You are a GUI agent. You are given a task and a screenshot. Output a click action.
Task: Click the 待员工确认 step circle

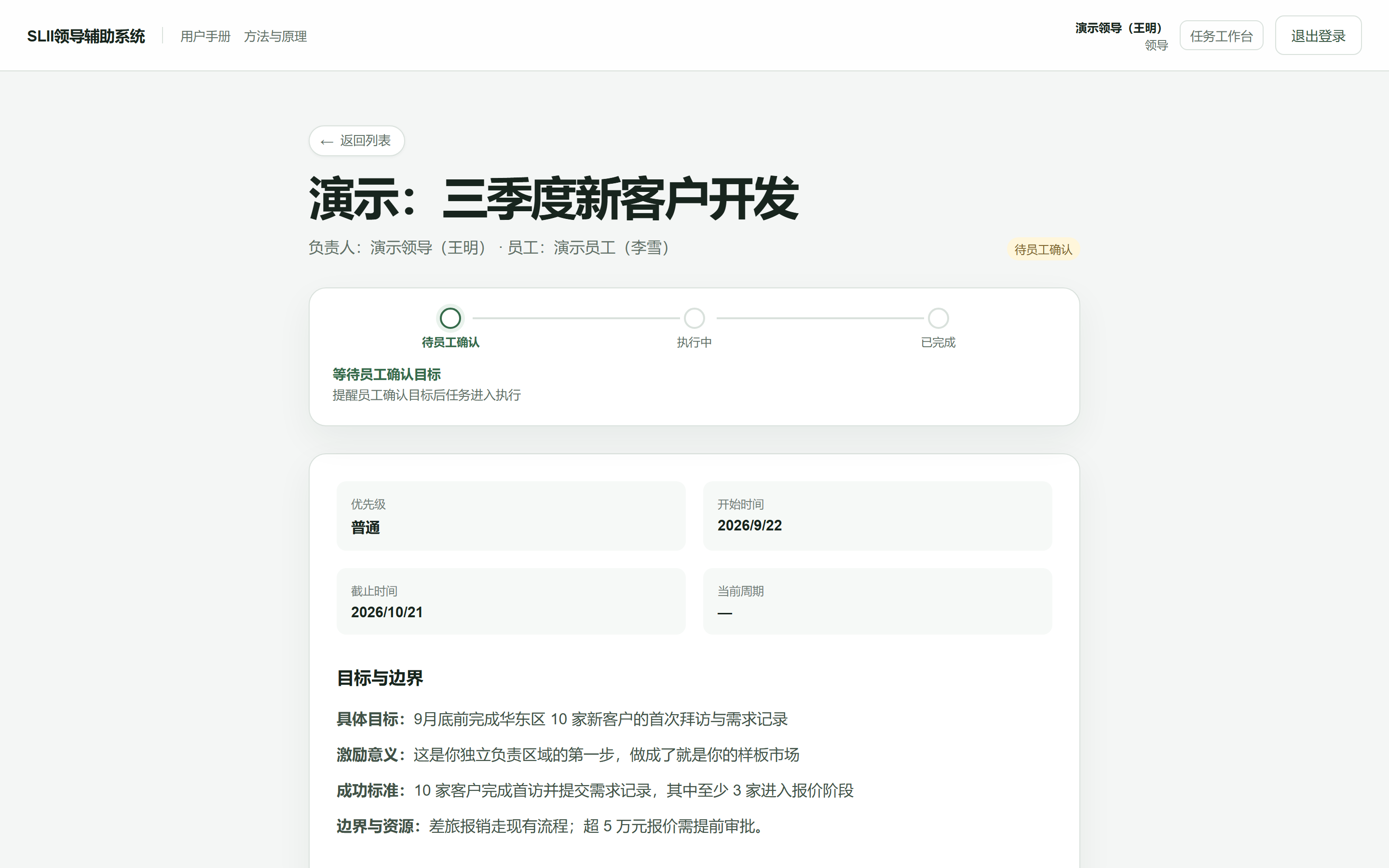[x=450, y=318]
